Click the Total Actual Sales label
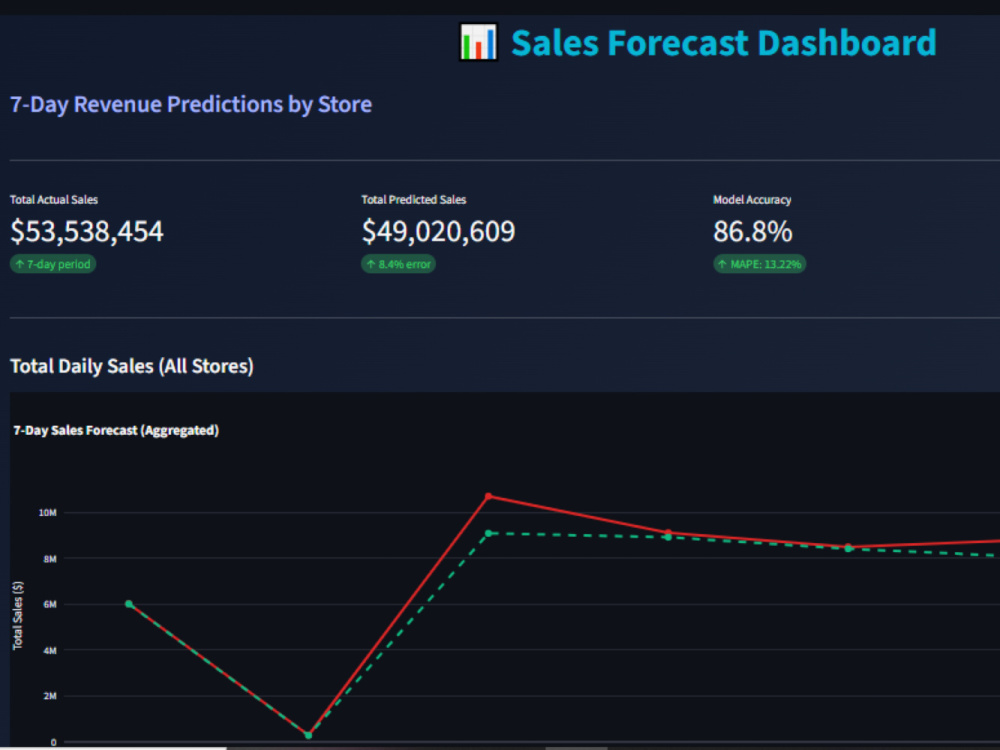 coord(54,200)
